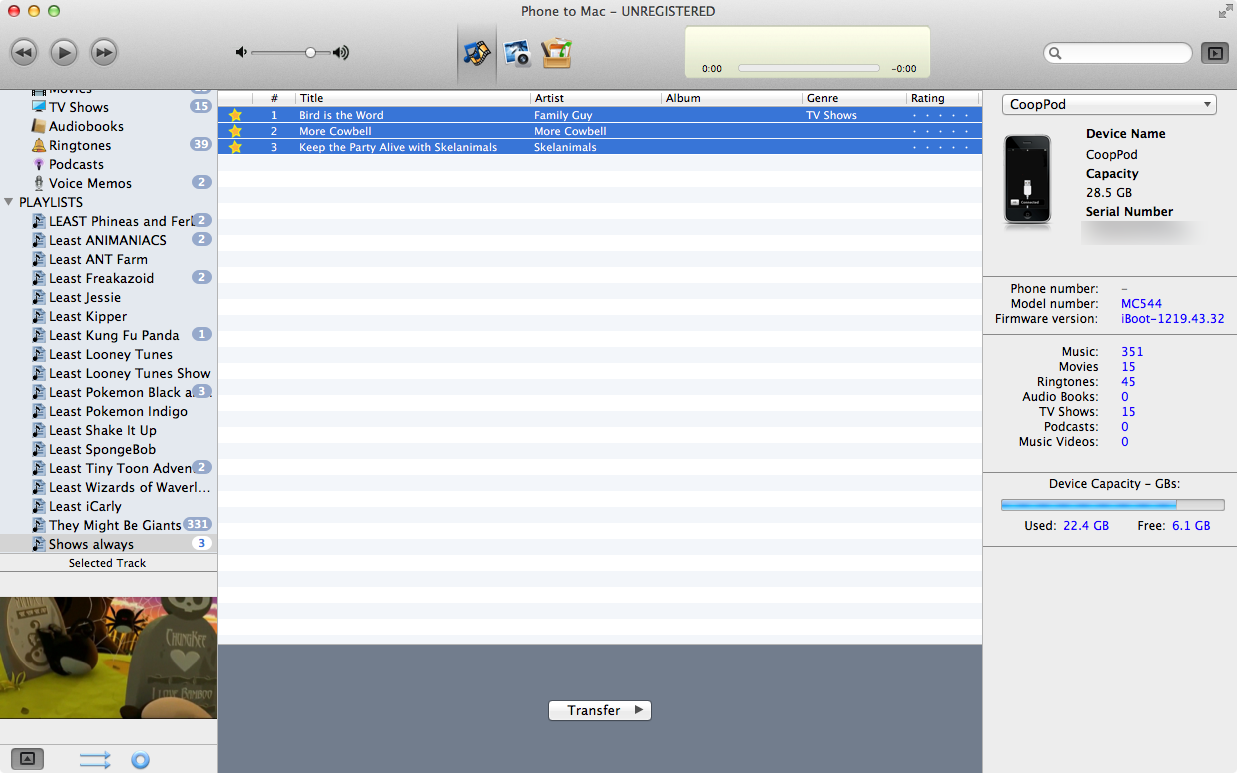The height and width of the screenshot is (773, 1237).
Task: Click the blue repeat circle icon
Action: point(140,760)
